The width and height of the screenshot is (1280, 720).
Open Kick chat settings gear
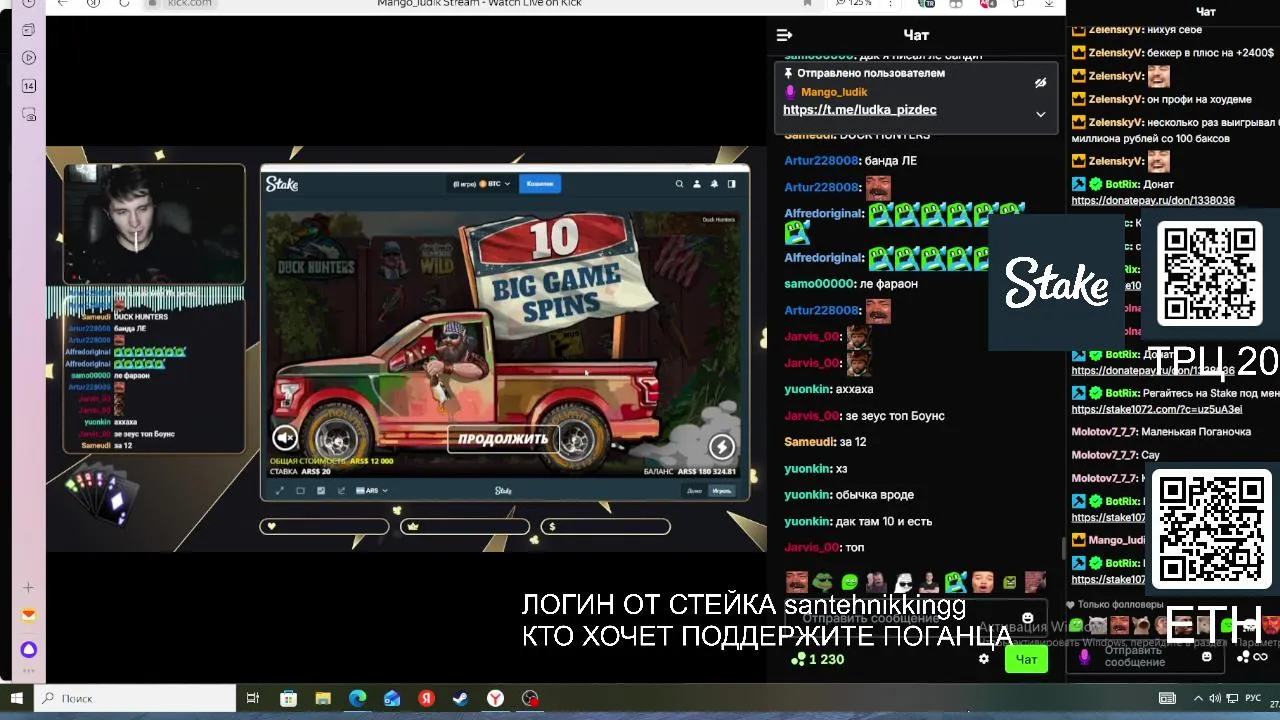[984, 659]
